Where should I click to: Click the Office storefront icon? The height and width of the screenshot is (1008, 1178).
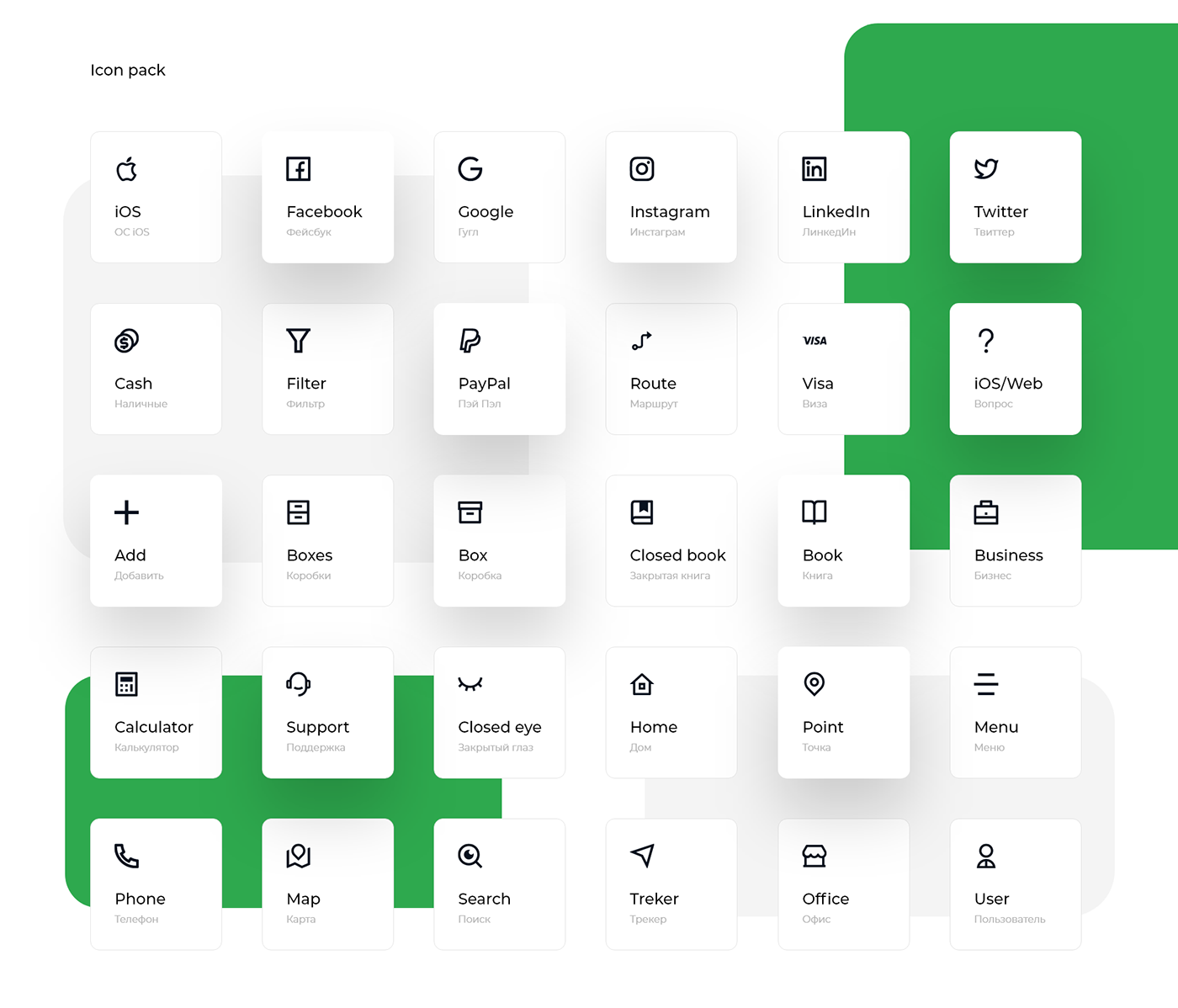click(815, 856)
